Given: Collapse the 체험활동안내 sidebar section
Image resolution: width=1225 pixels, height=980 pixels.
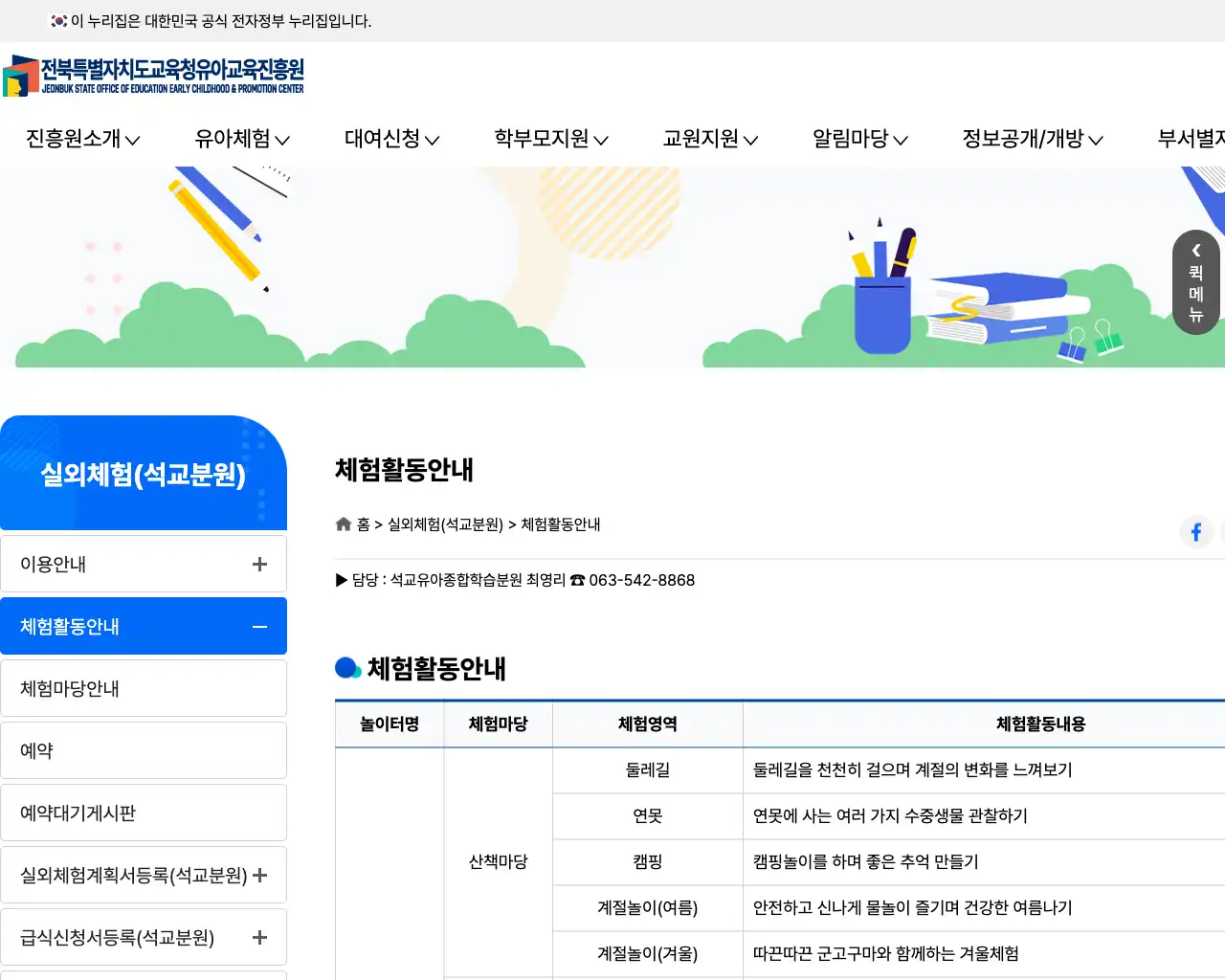Looking at the screenshot, I should (258, 626).
